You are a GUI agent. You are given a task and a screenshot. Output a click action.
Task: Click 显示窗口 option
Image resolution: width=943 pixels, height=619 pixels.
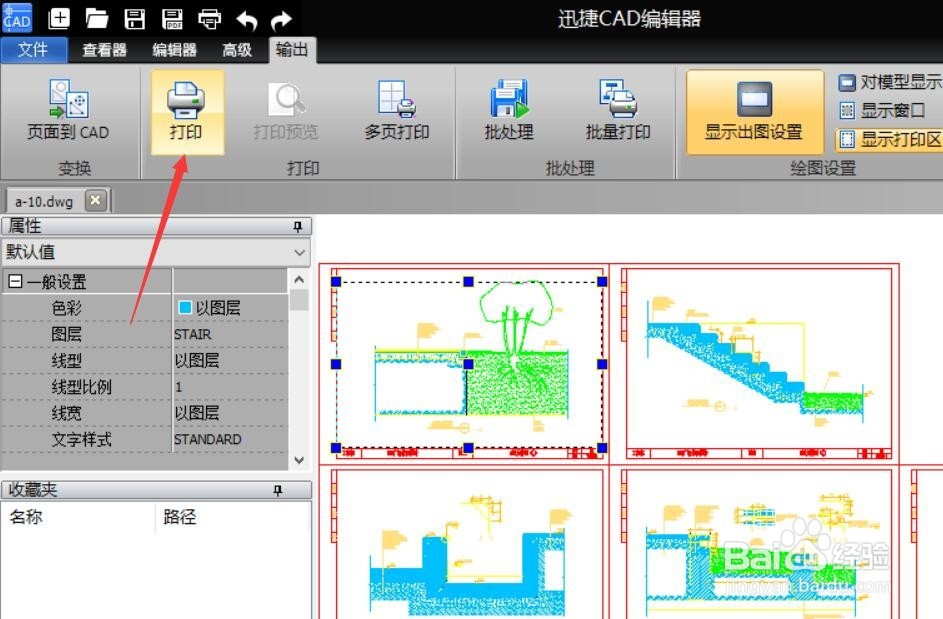(x=882, y=110)
